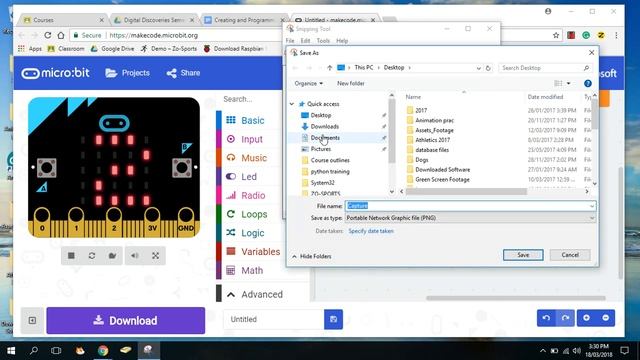Open Snipping Tool File menu
The height and width of the screenshot is (360, 640).
click(290, 41)
